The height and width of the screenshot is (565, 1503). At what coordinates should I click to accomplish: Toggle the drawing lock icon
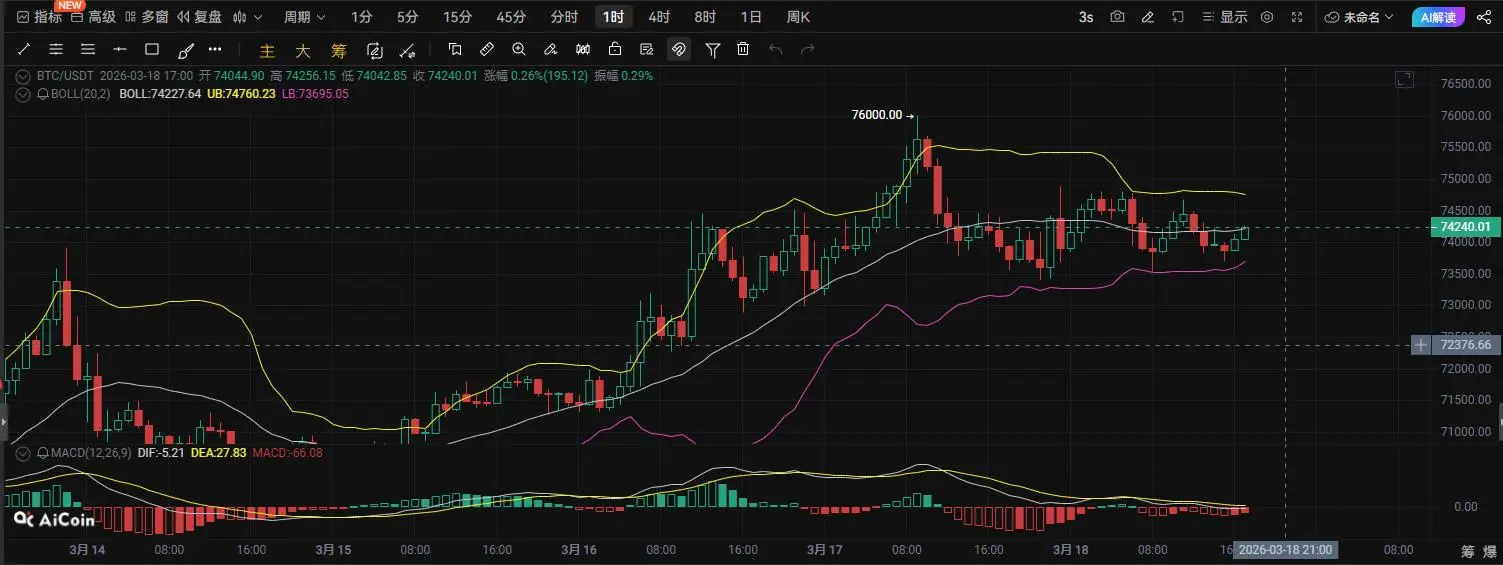615,49
